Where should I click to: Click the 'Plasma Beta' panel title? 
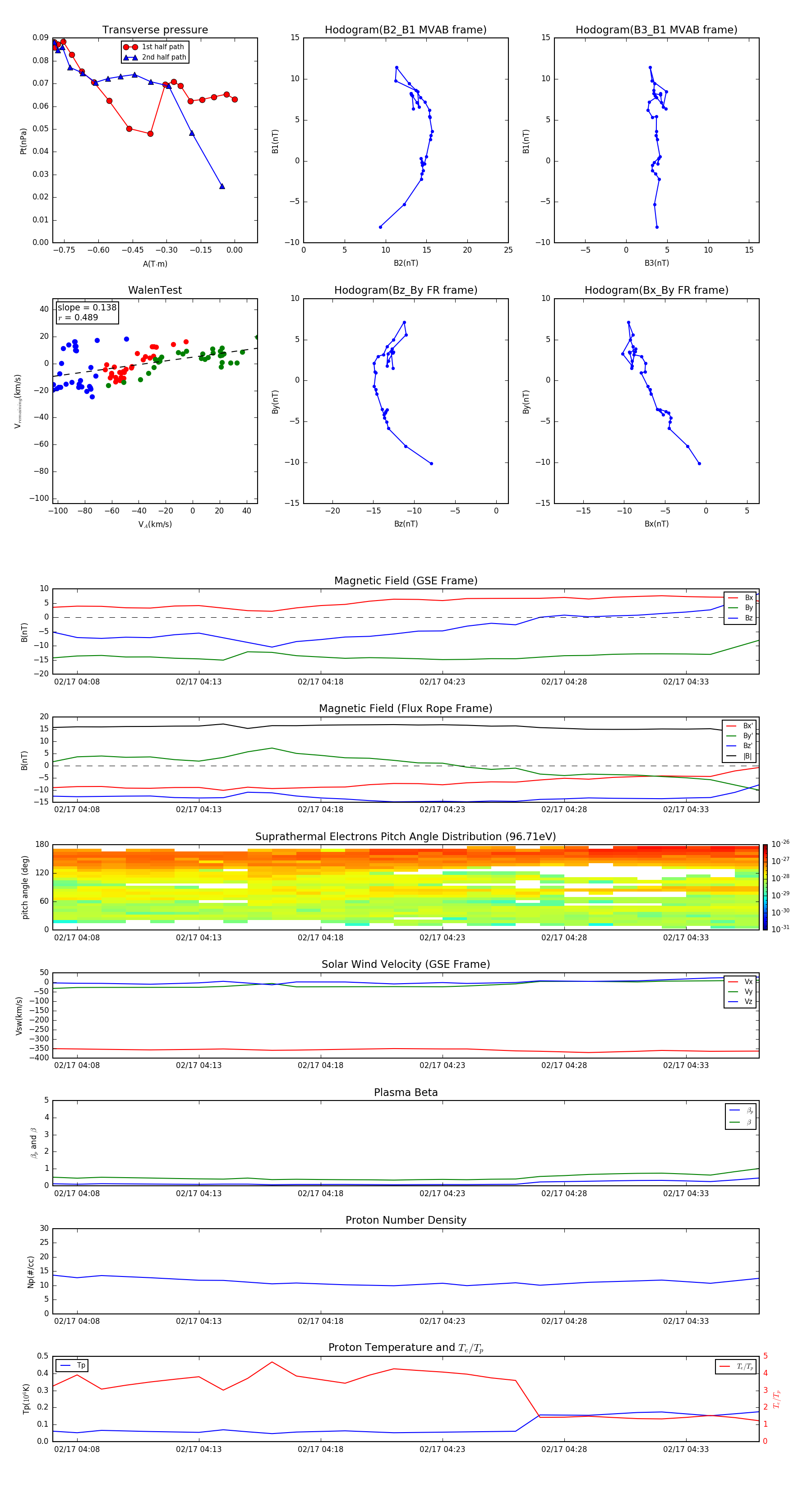[x=406, y=1093]
